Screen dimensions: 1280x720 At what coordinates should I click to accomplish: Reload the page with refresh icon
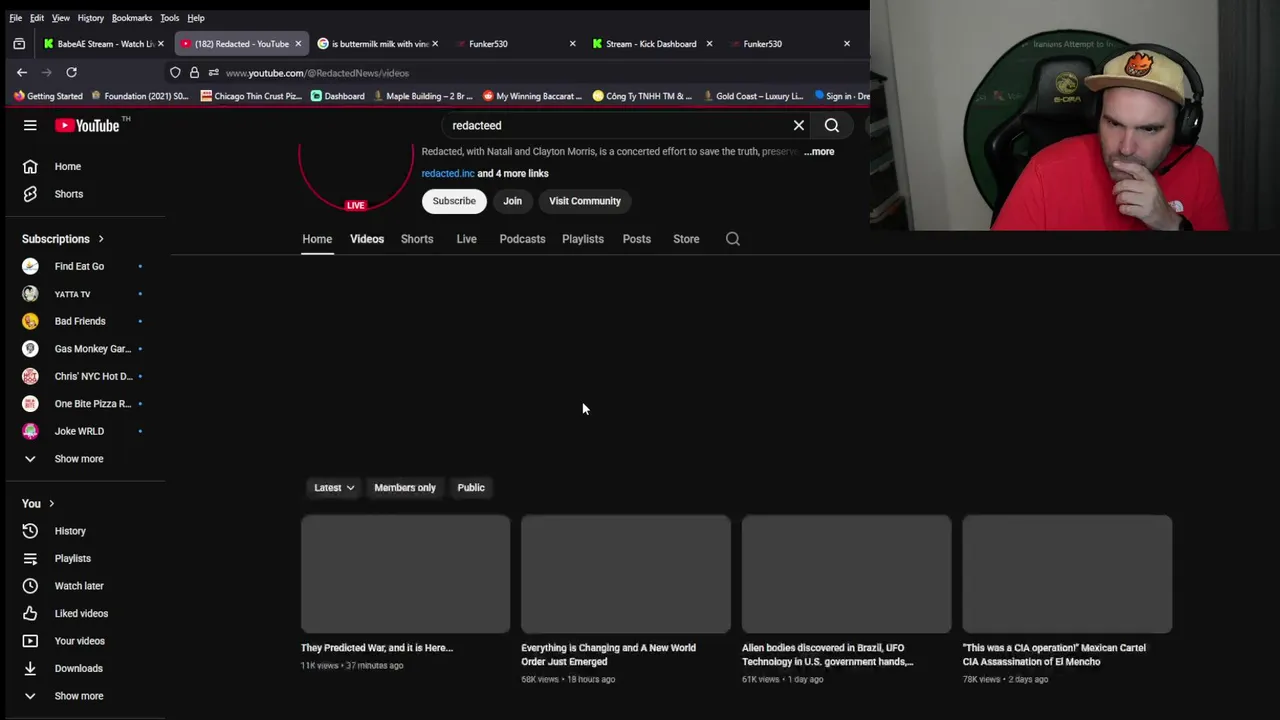click(x=71, y=72)
